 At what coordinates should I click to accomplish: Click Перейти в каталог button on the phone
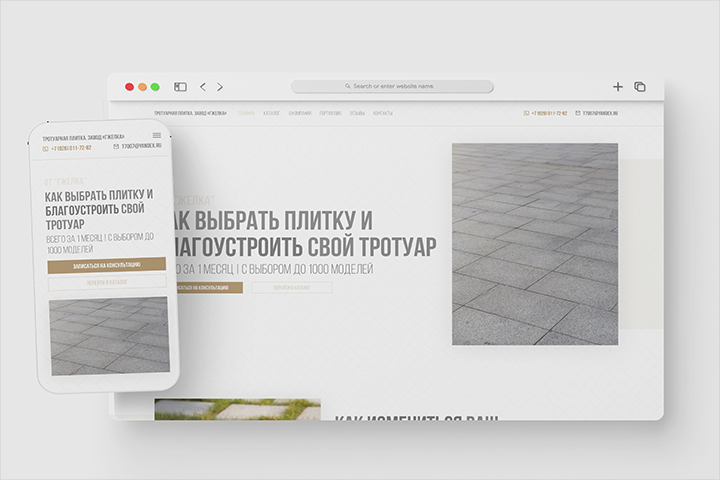point(107,282)
